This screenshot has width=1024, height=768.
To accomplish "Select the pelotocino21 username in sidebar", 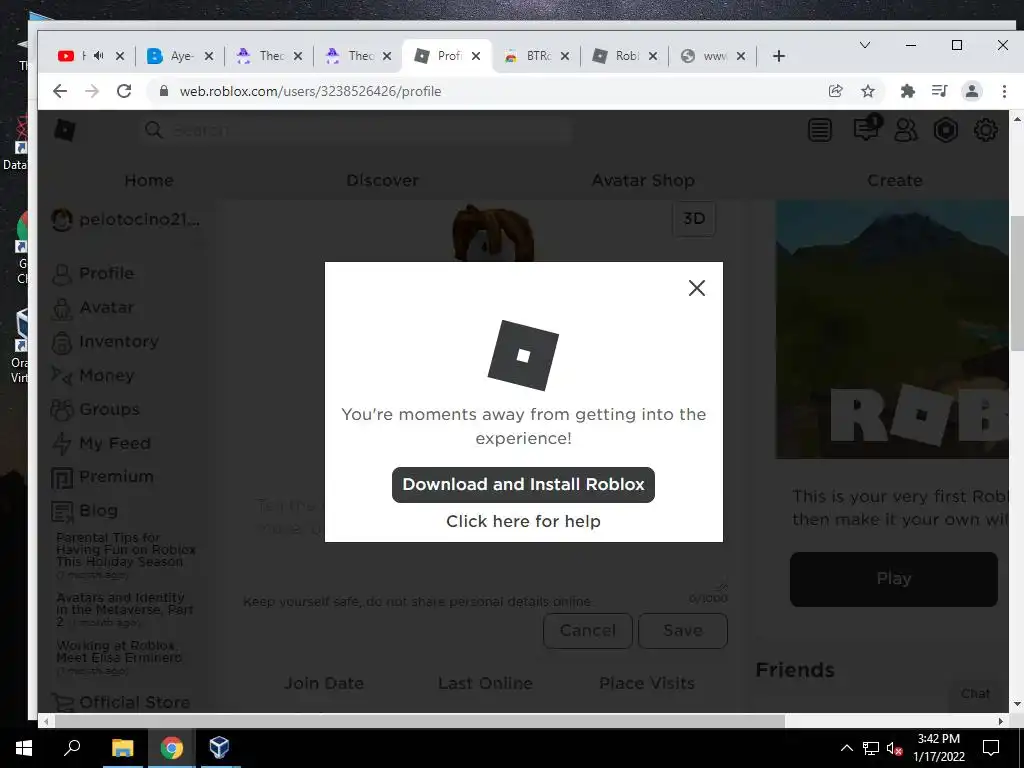I will click(x=139, y=219).
